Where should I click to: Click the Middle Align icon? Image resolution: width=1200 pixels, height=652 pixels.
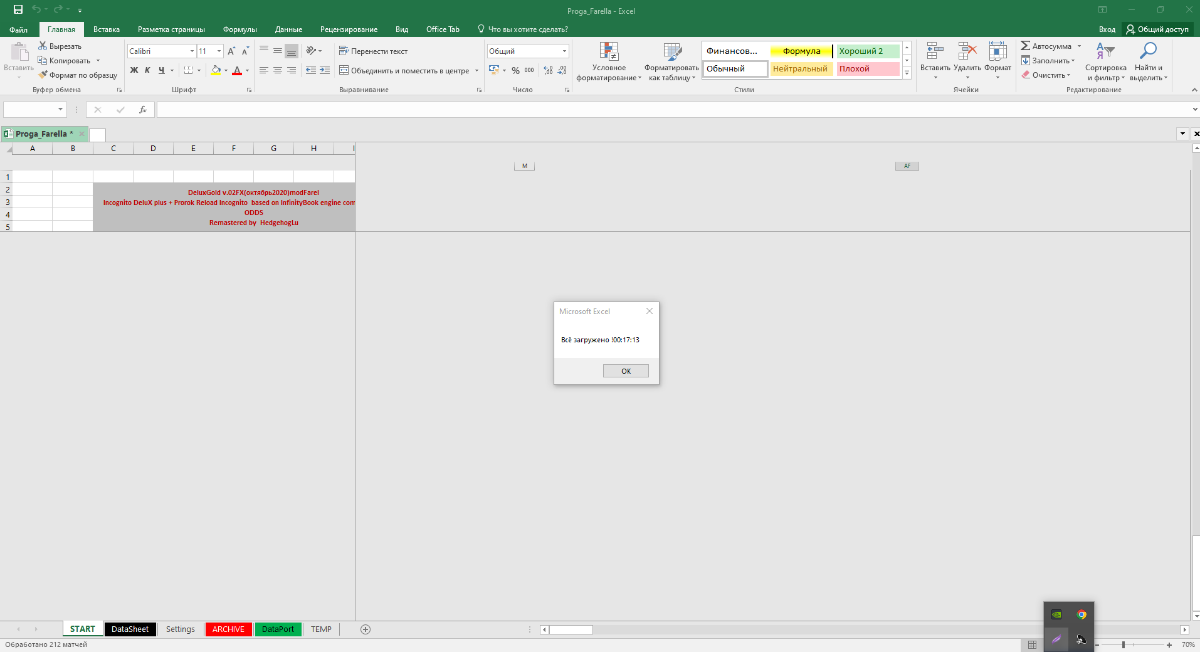coord(277,50)
